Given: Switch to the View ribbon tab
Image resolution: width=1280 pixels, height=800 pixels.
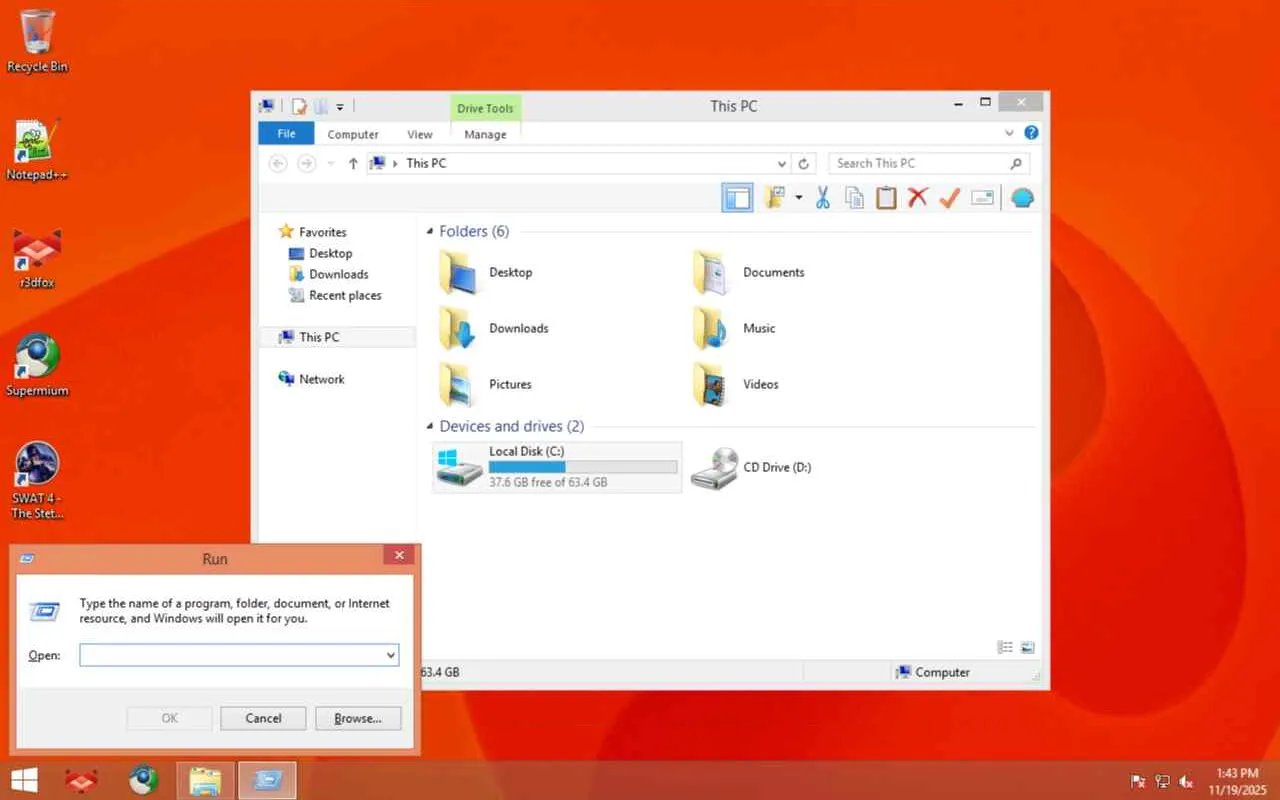Looking at the screenshot, I should point(420,134).
